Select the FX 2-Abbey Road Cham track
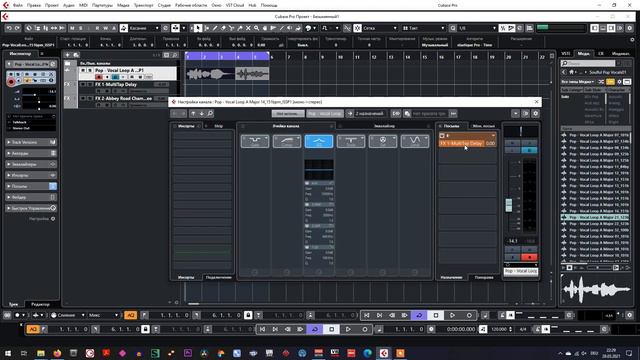This screenshot has height=360, width=640. pyautogui.click(x=123, y=98)
